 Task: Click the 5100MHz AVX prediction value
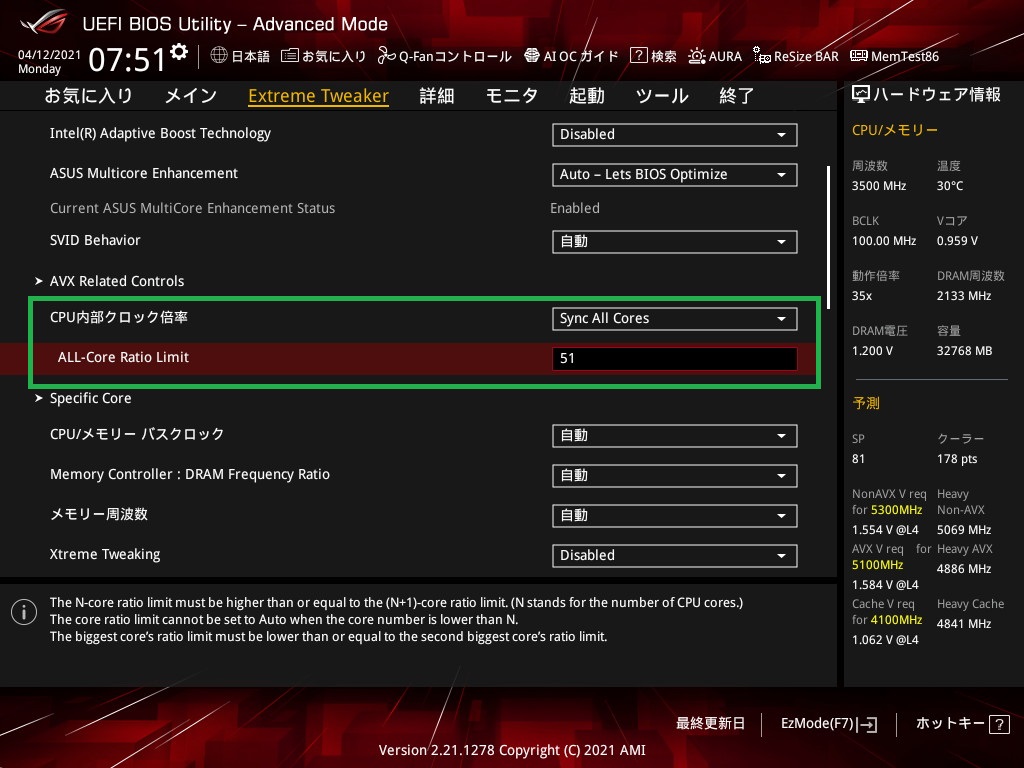[878, 565]
